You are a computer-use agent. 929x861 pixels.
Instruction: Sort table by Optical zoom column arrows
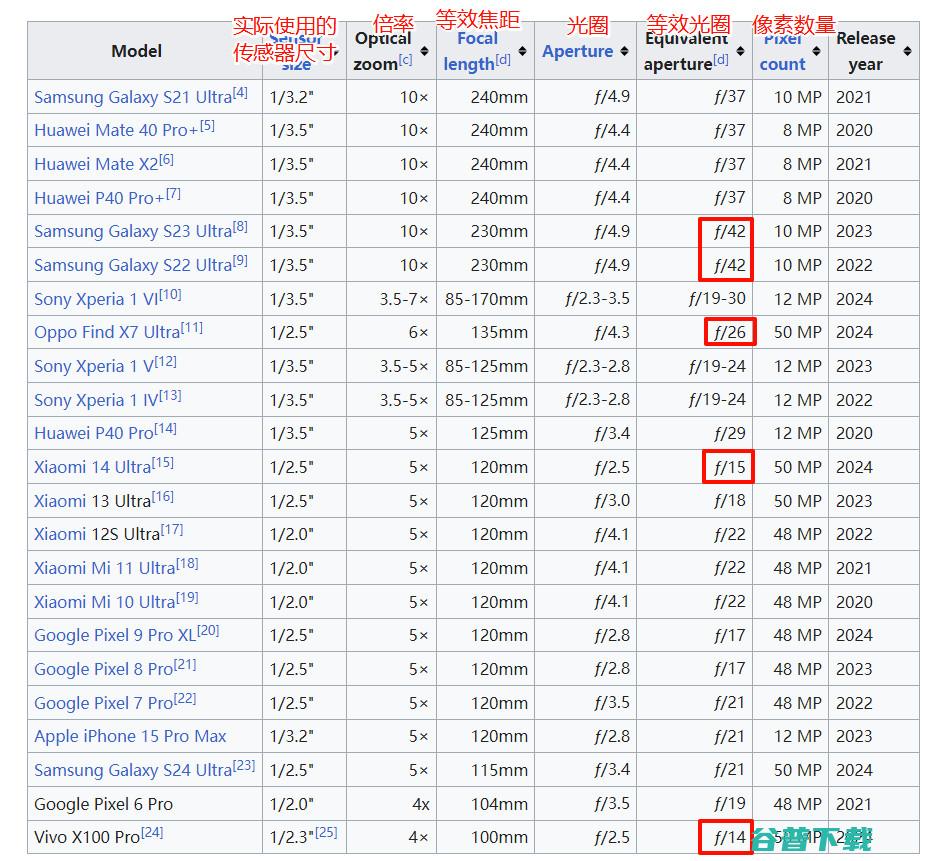(x=424, y=52)
